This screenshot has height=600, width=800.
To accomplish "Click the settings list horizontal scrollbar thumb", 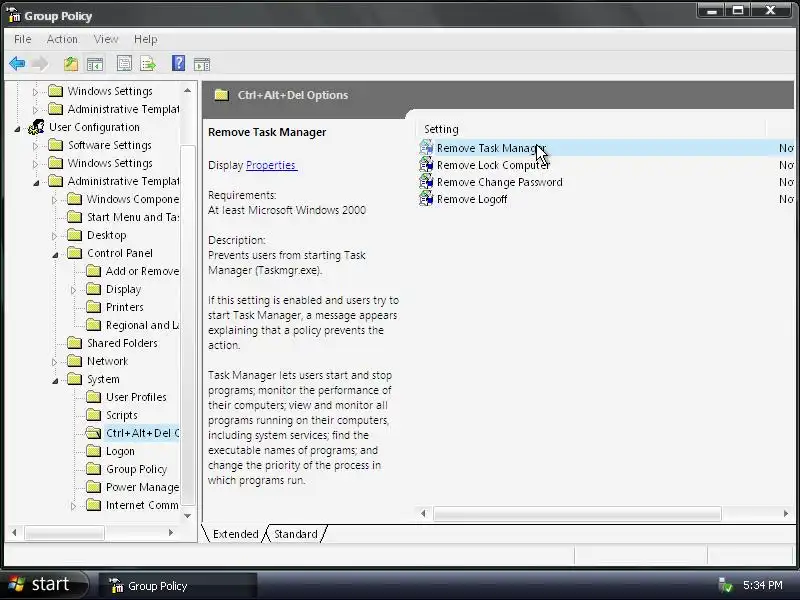I will [577, 513].
